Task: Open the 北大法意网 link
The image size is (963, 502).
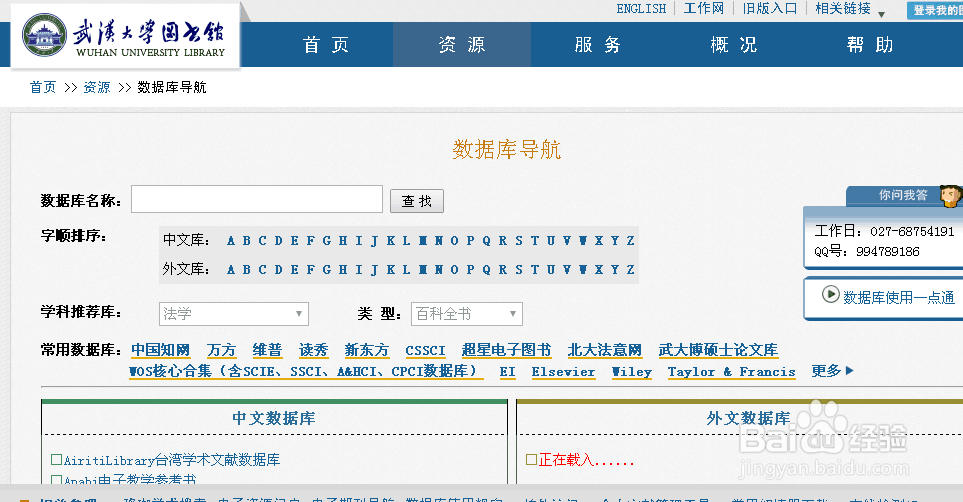Action: coord(605,350)
